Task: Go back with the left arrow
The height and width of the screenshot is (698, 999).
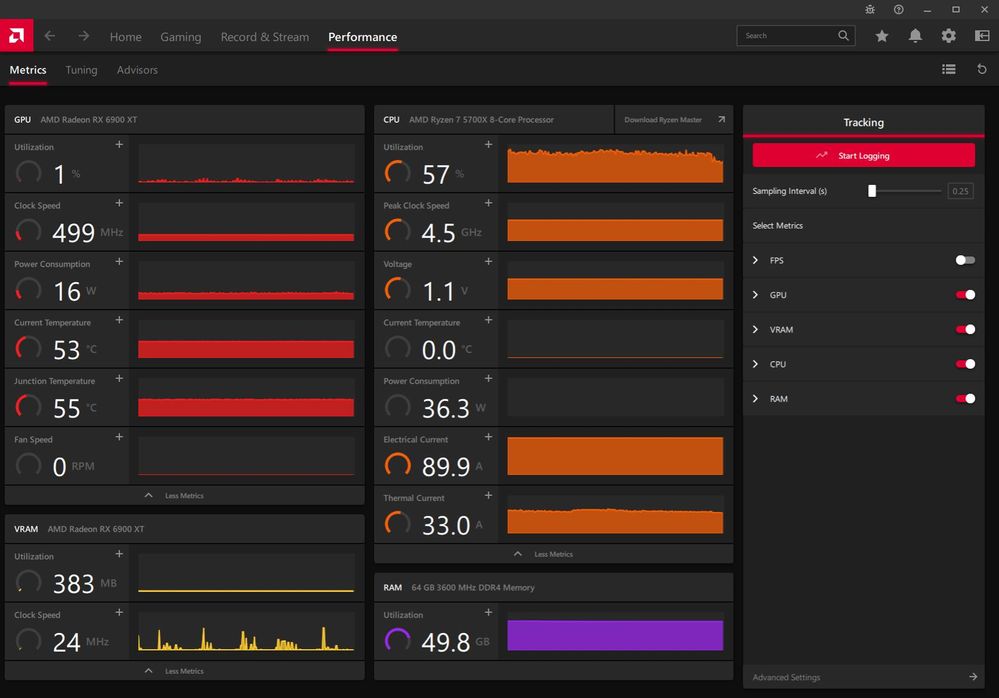Action: click(x=50, y=36)
